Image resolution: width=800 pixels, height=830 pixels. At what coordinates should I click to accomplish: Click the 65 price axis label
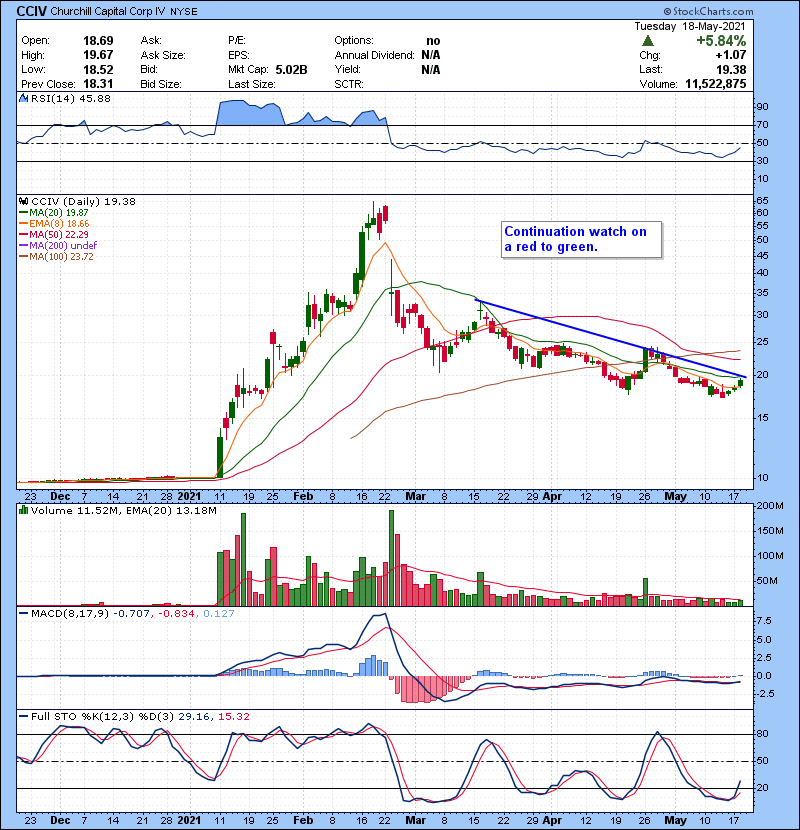762,201
